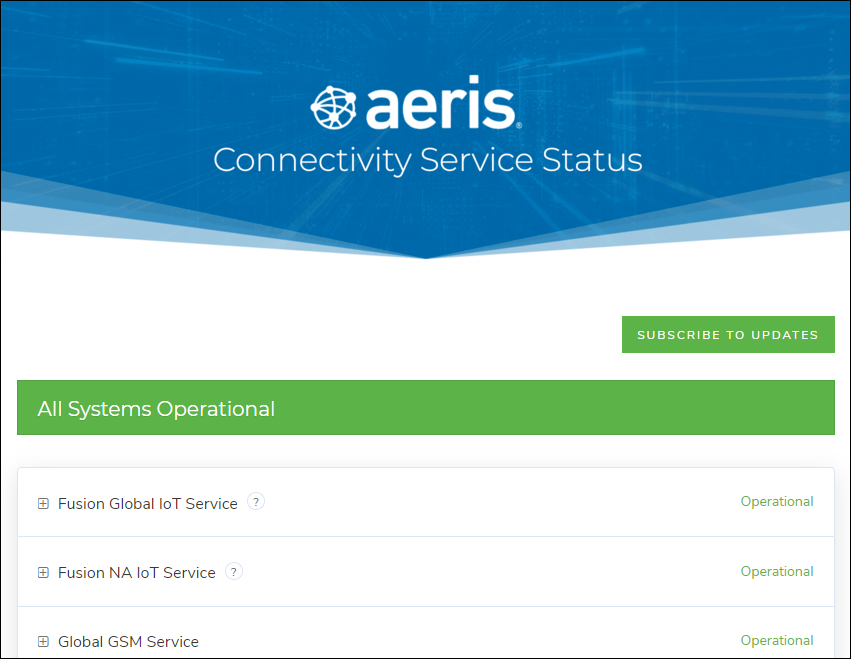Screen dimensions: 851x659
Task: Click the Operational status of Global GSM Service
Action: pyautogui.click(x=777, y=641)
